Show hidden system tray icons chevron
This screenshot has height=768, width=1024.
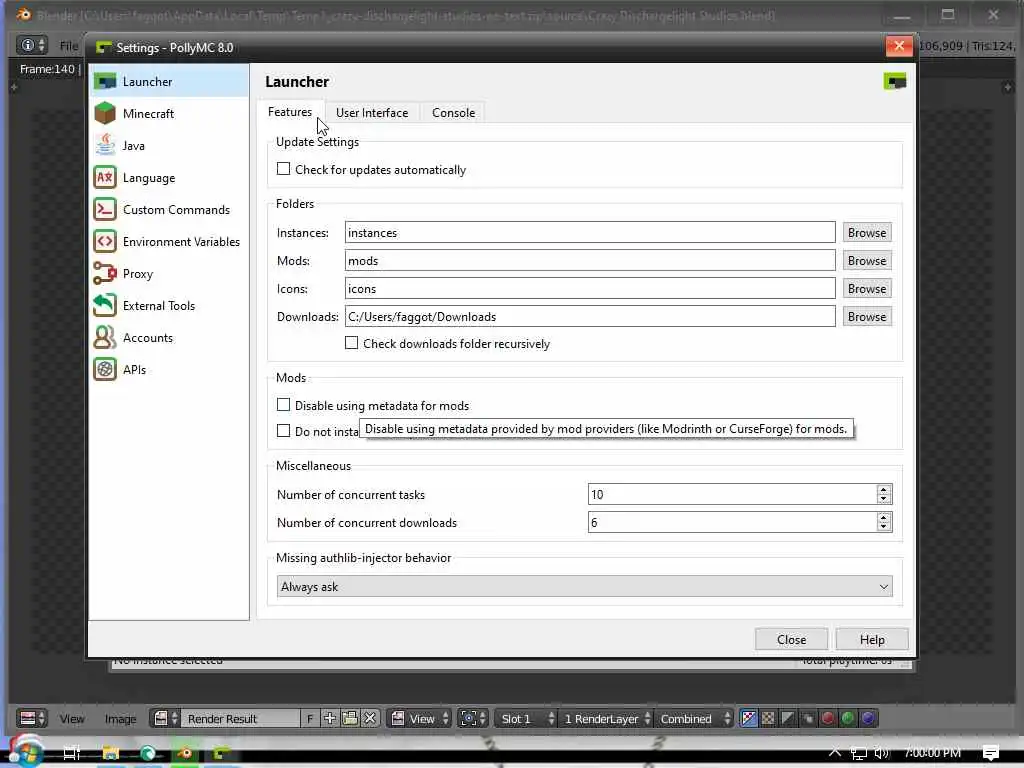pyautogui.click(x=835, y=753)
